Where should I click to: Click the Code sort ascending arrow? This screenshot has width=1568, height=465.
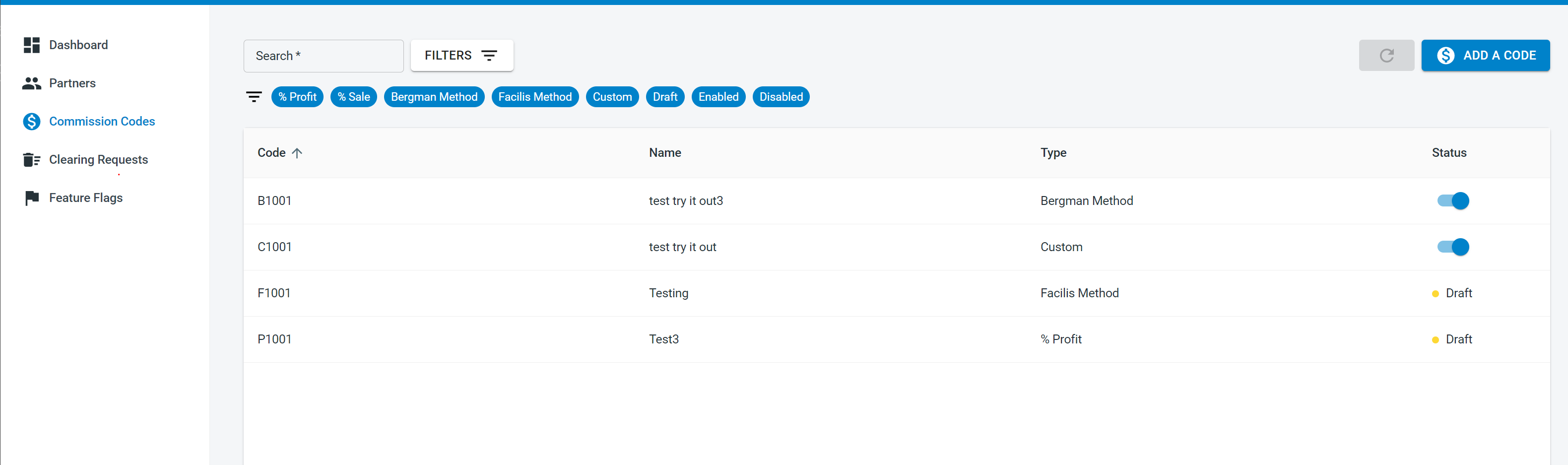tap(297, 153)
